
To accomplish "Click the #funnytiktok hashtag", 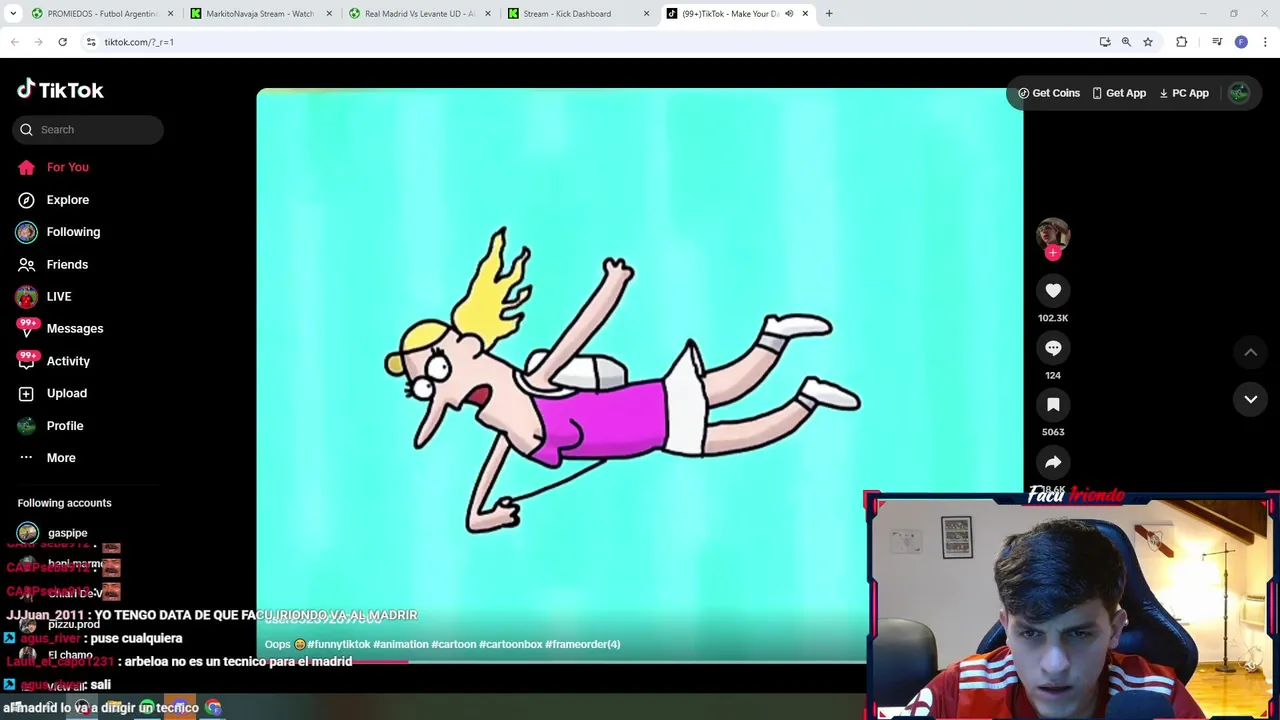I will click(338, 644).
